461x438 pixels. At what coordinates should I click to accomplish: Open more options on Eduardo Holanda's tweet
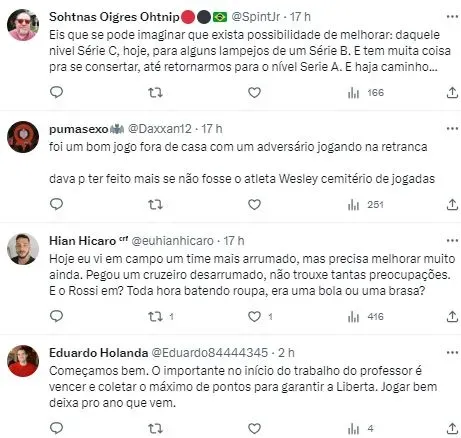452,353
